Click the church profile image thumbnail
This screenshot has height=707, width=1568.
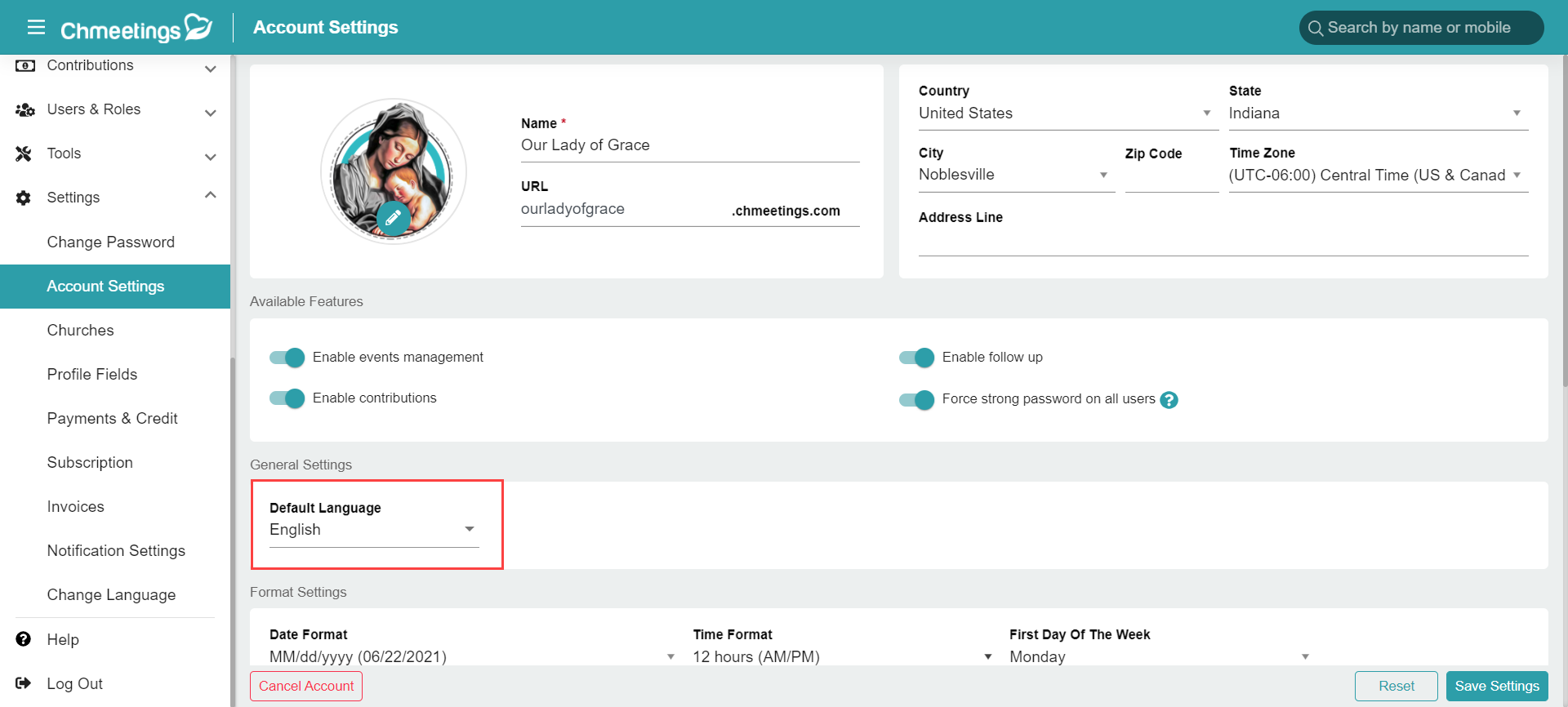tap(394, 171)
